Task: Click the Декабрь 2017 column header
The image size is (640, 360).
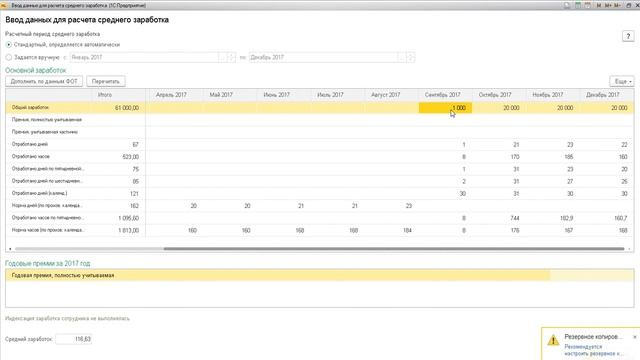Action: point(607,95)
